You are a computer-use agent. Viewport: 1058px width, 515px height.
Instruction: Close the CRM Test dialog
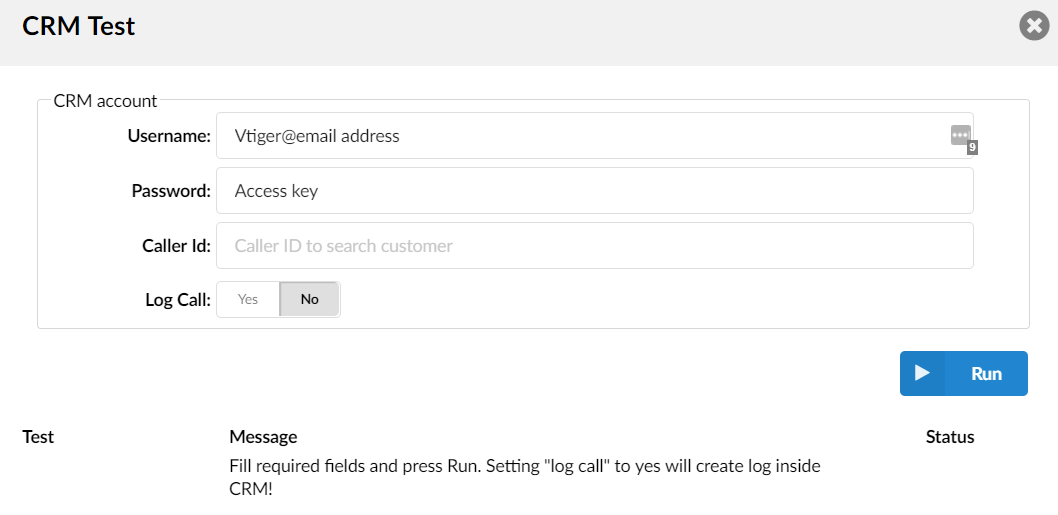[x=1034, y=26]
